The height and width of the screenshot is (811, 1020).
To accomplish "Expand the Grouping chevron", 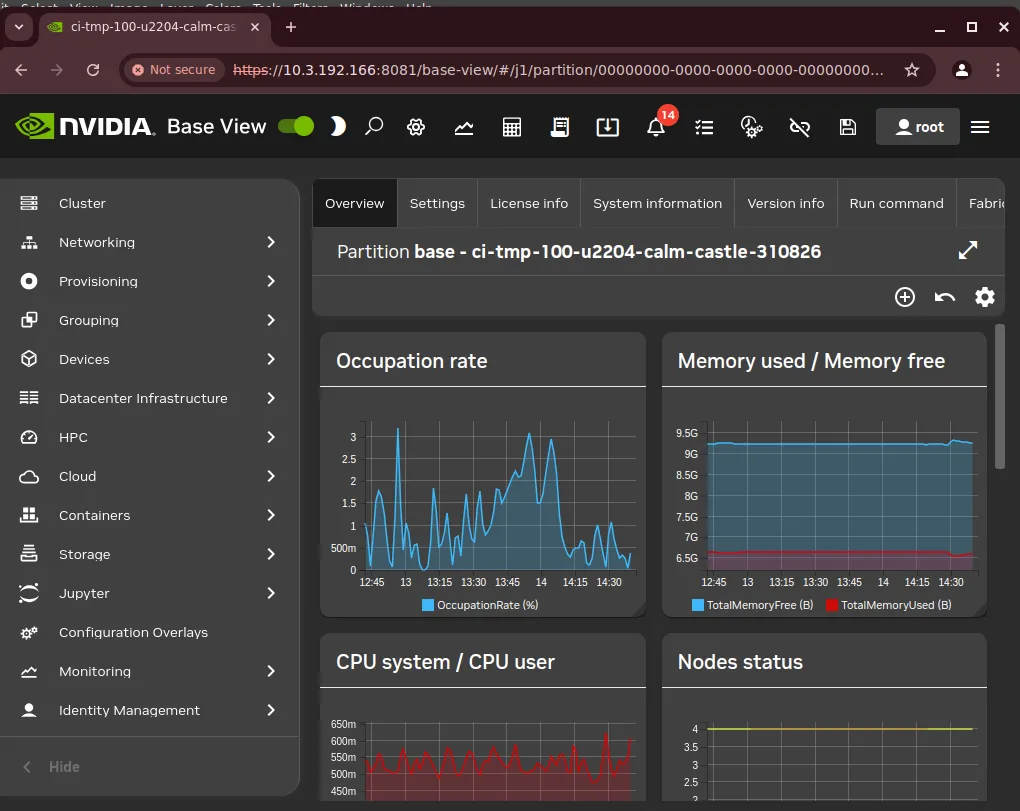I will [271, 320].
